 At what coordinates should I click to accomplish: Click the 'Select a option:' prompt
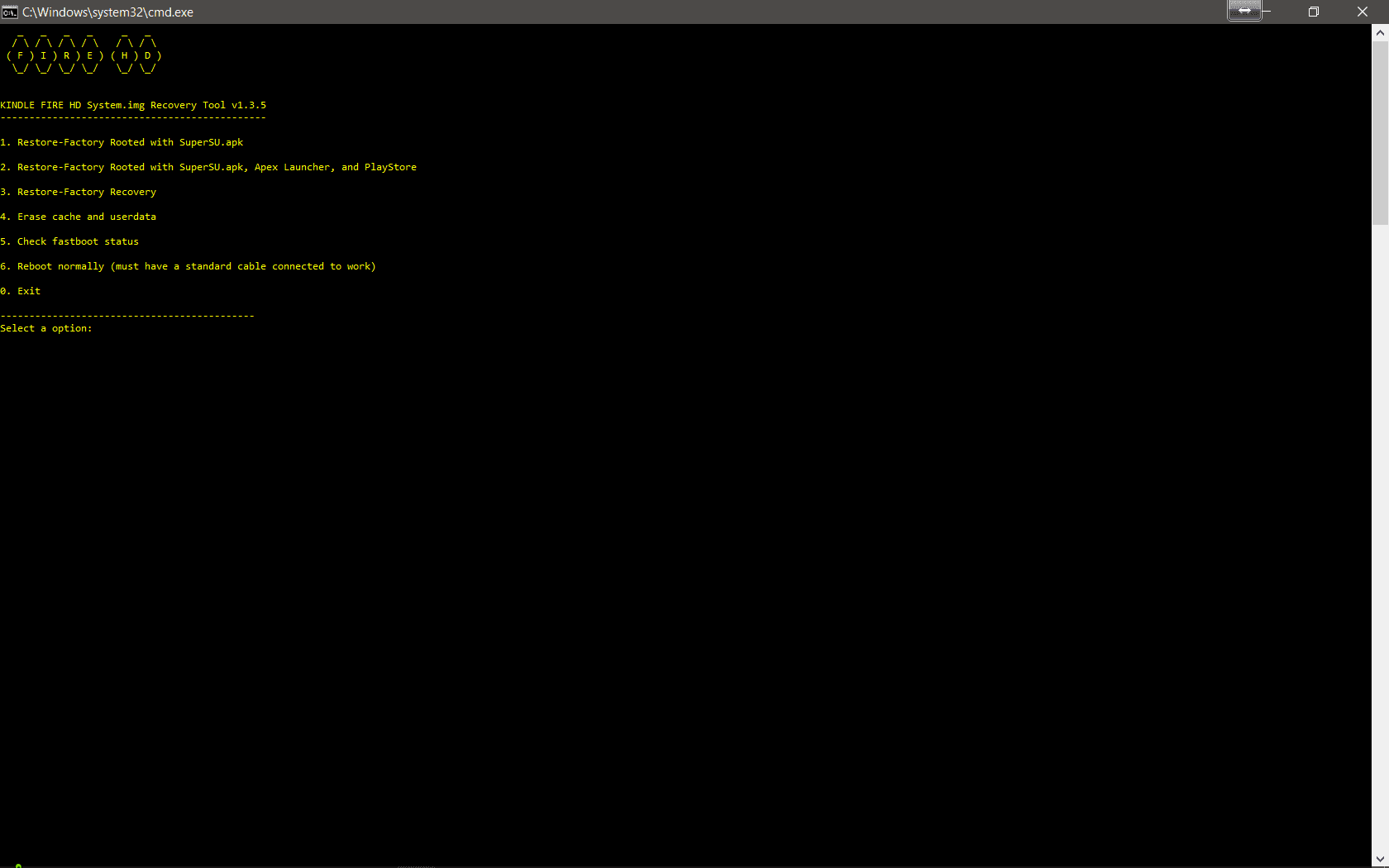[x=46, y=328]
